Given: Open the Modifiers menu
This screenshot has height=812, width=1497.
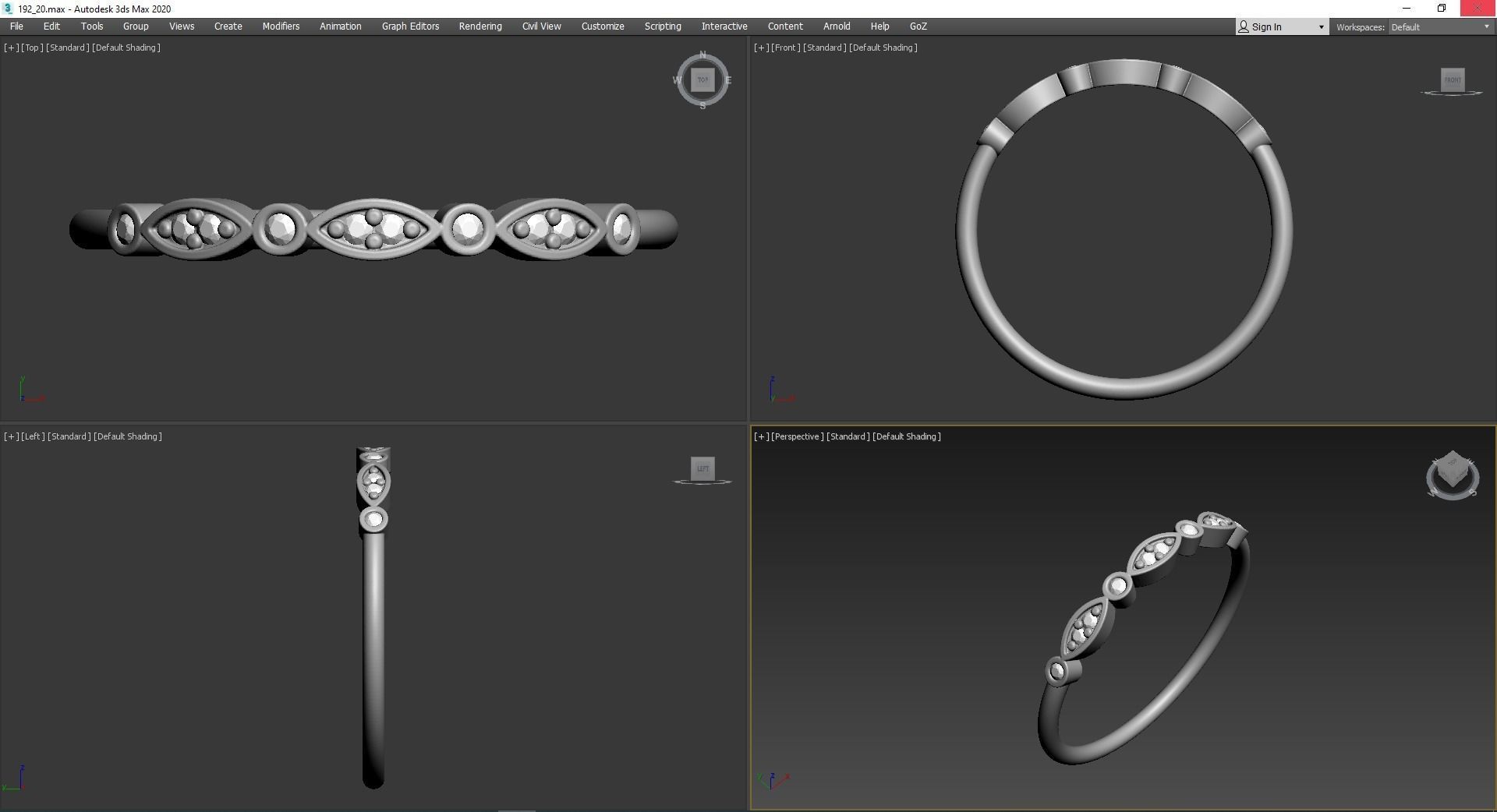Looking at the screenshot, I should (x=281, y=26).
